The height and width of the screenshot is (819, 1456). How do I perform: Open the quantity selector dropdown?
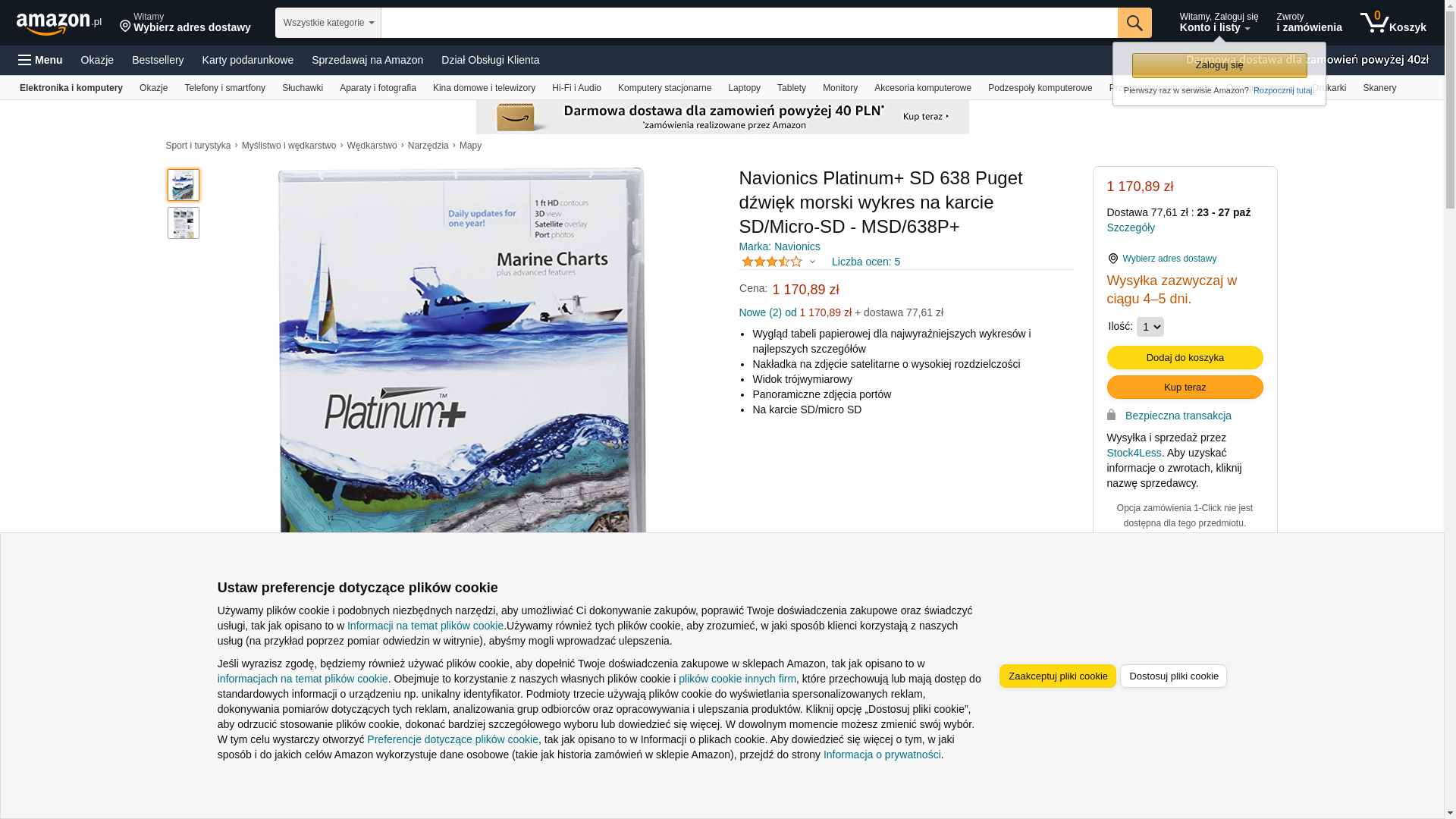pyautogui.click(x=1150, y=327)
